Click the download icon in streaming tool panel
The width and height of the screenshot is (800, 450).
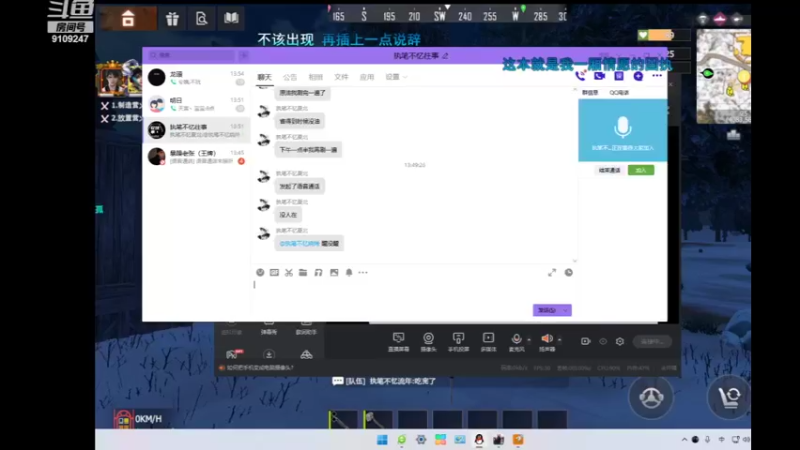[x=269, y=354]
